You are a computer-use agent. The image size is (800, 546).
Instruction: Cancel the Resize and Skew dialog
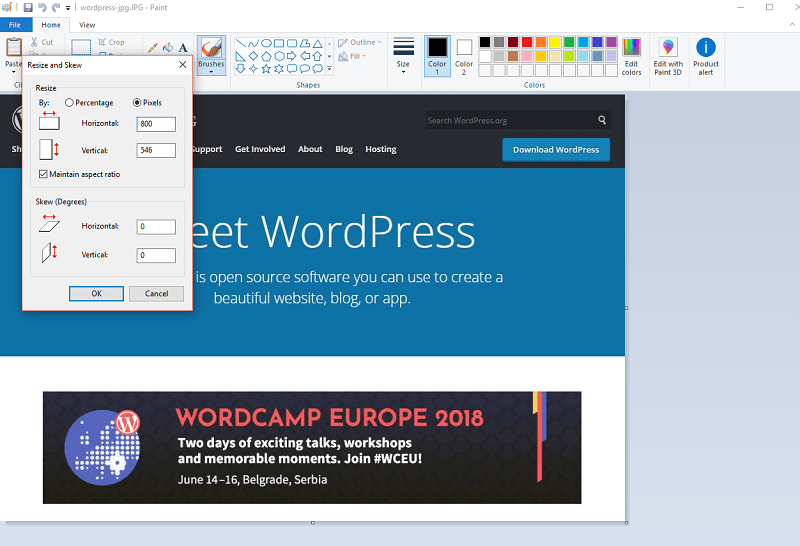[x=156, y=293]
